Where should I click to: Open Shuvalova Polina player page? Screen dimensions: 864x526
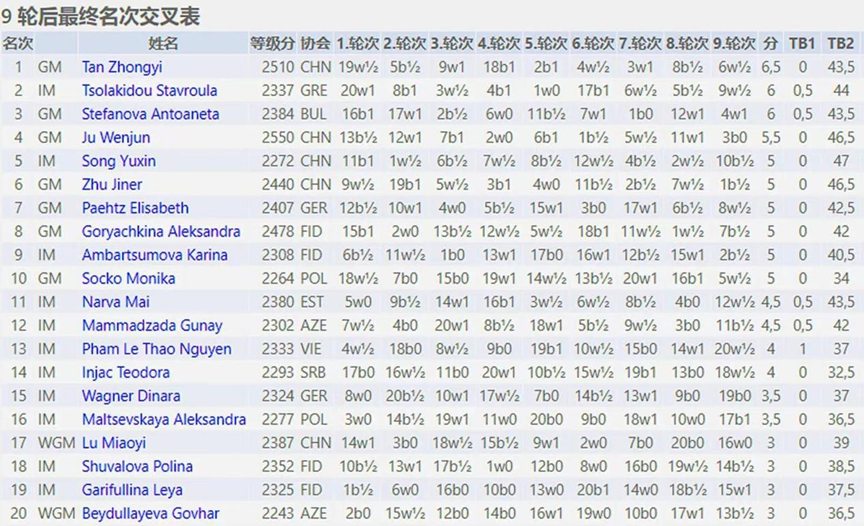tap(137, 467)
